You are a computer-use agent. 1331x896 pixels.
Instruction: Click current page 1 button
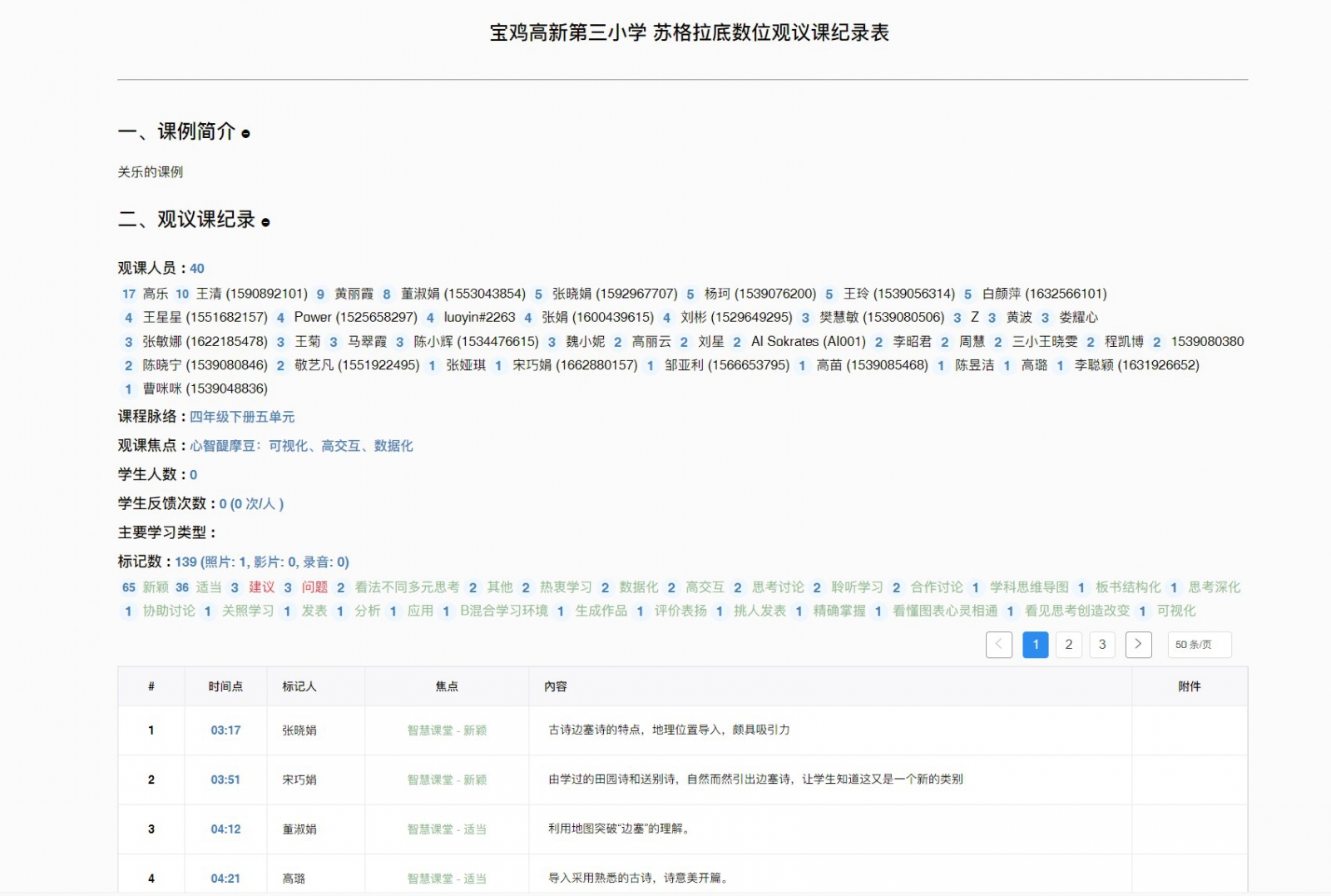coord(1035,644)
